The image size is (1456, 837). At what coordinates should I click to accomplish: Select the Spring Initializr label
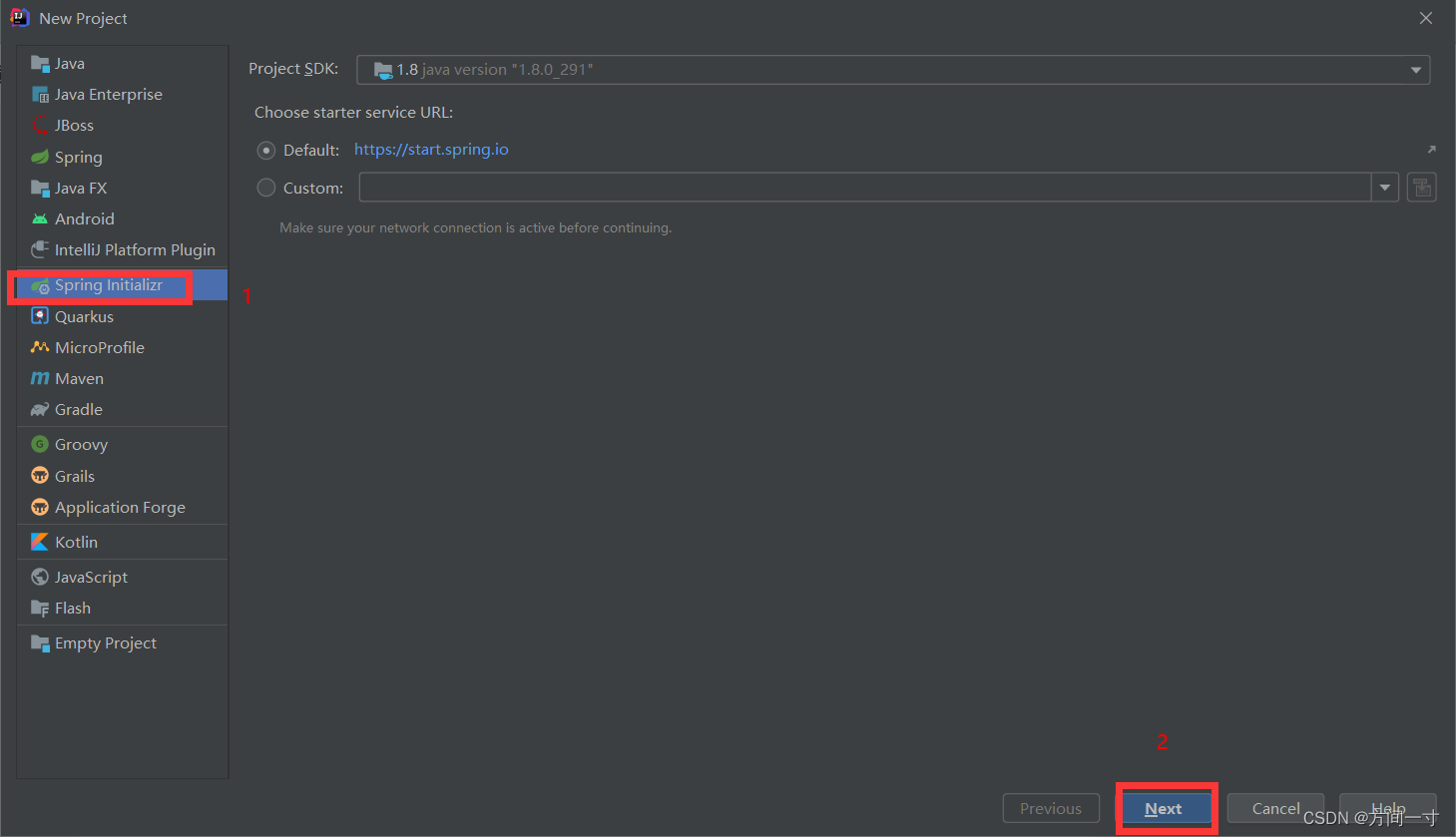pyautogui.click(x=109, y=285)
